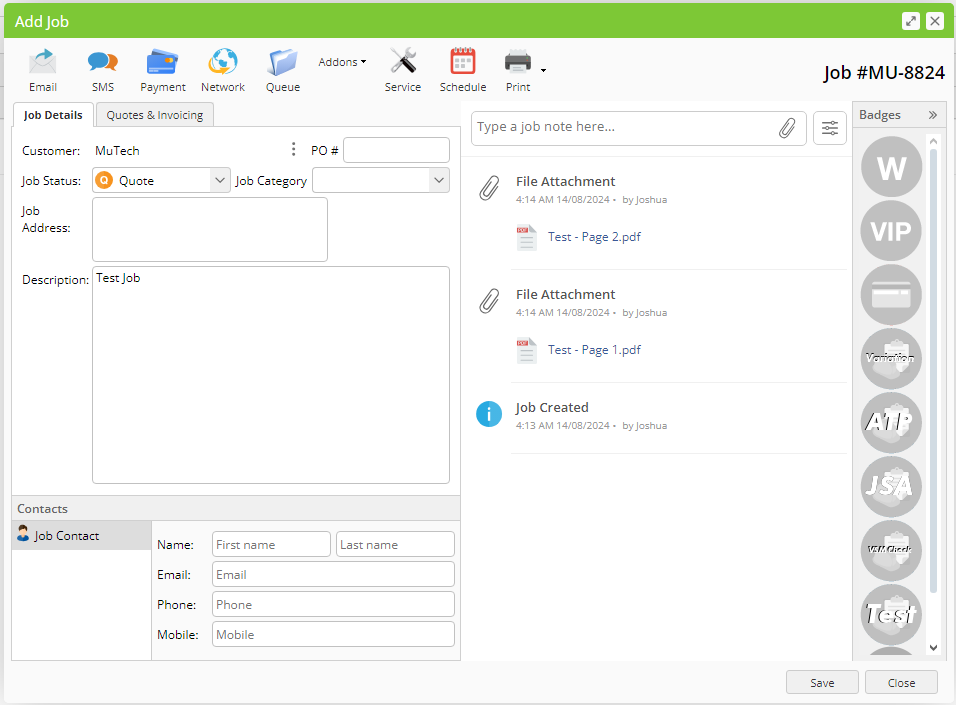Click the contact Email field

coord(333,574)
